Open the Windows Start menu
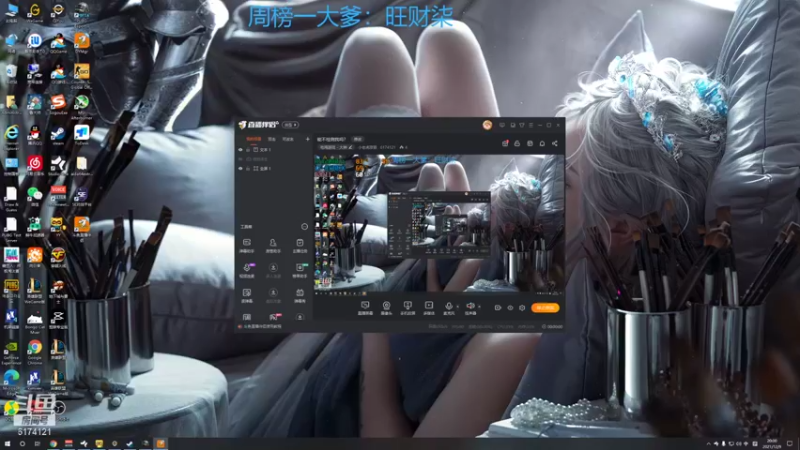 pyautogui.click(x=7, y=444)
